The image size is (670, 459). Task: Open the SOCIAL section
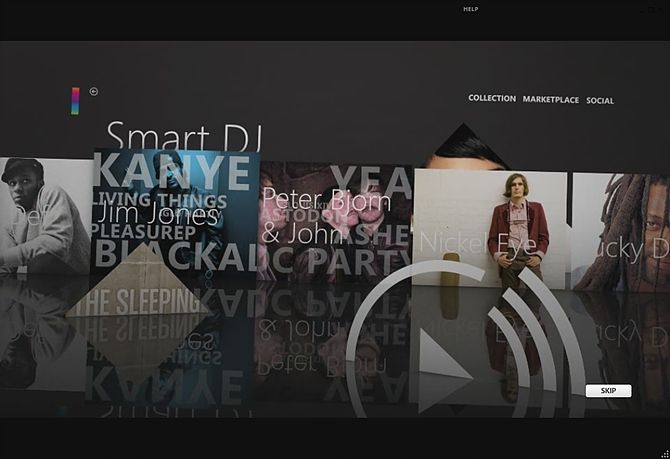(600, 101)
